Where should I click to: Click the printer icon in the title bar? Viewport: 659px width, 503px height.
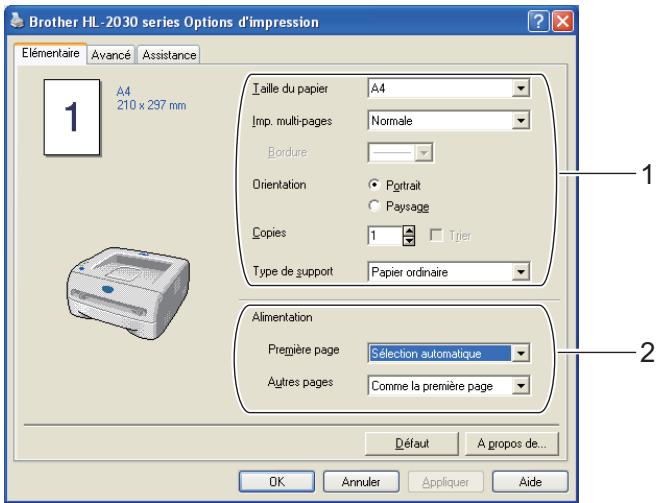tap(17, 20)
